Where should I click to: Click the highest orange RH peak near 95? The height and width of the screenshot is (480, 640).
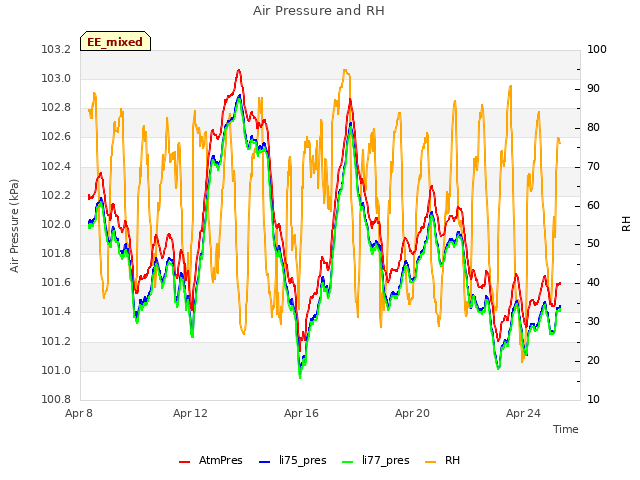click(345, 70)
